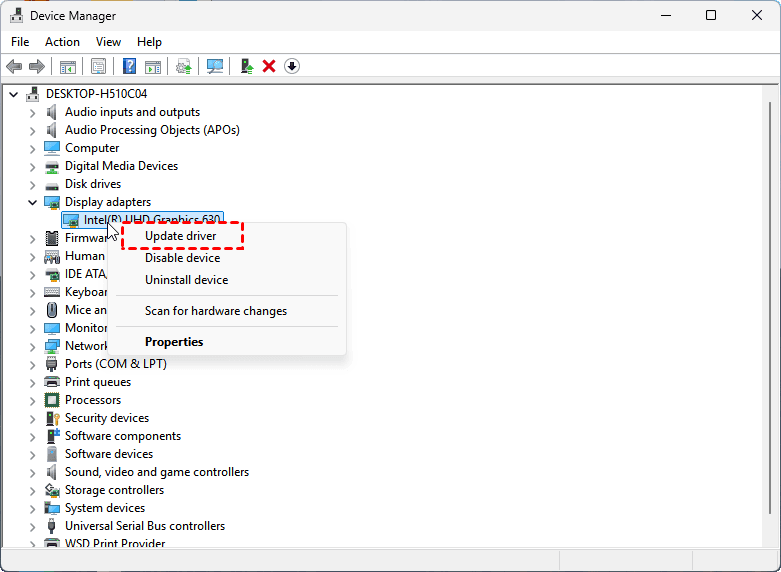The image size is (781, 572).
Task: Collapse the DESKTOP-H510C04 root node
Action: point(14,94)
